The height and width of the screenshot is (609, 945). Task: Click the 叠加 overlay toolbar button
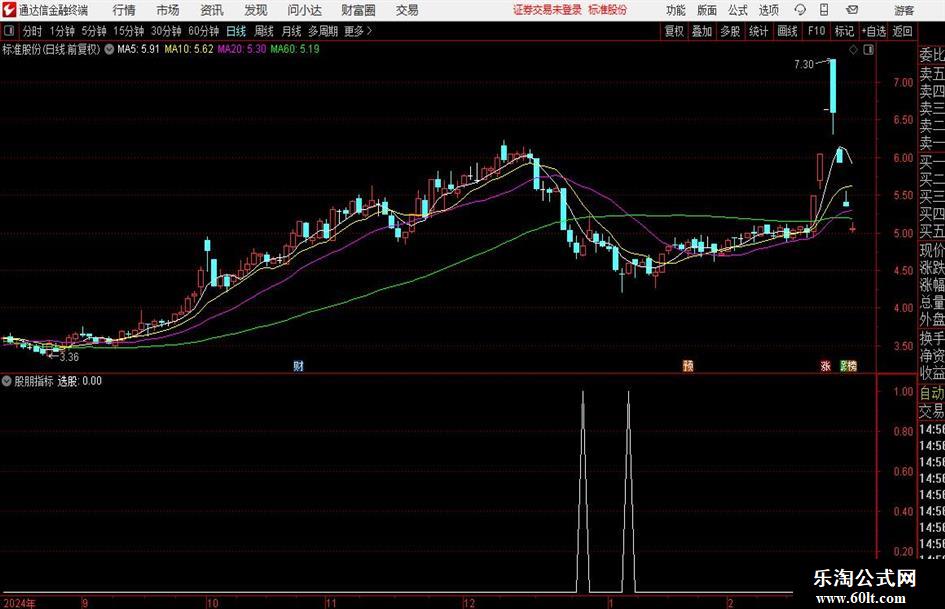pos(702,31)
